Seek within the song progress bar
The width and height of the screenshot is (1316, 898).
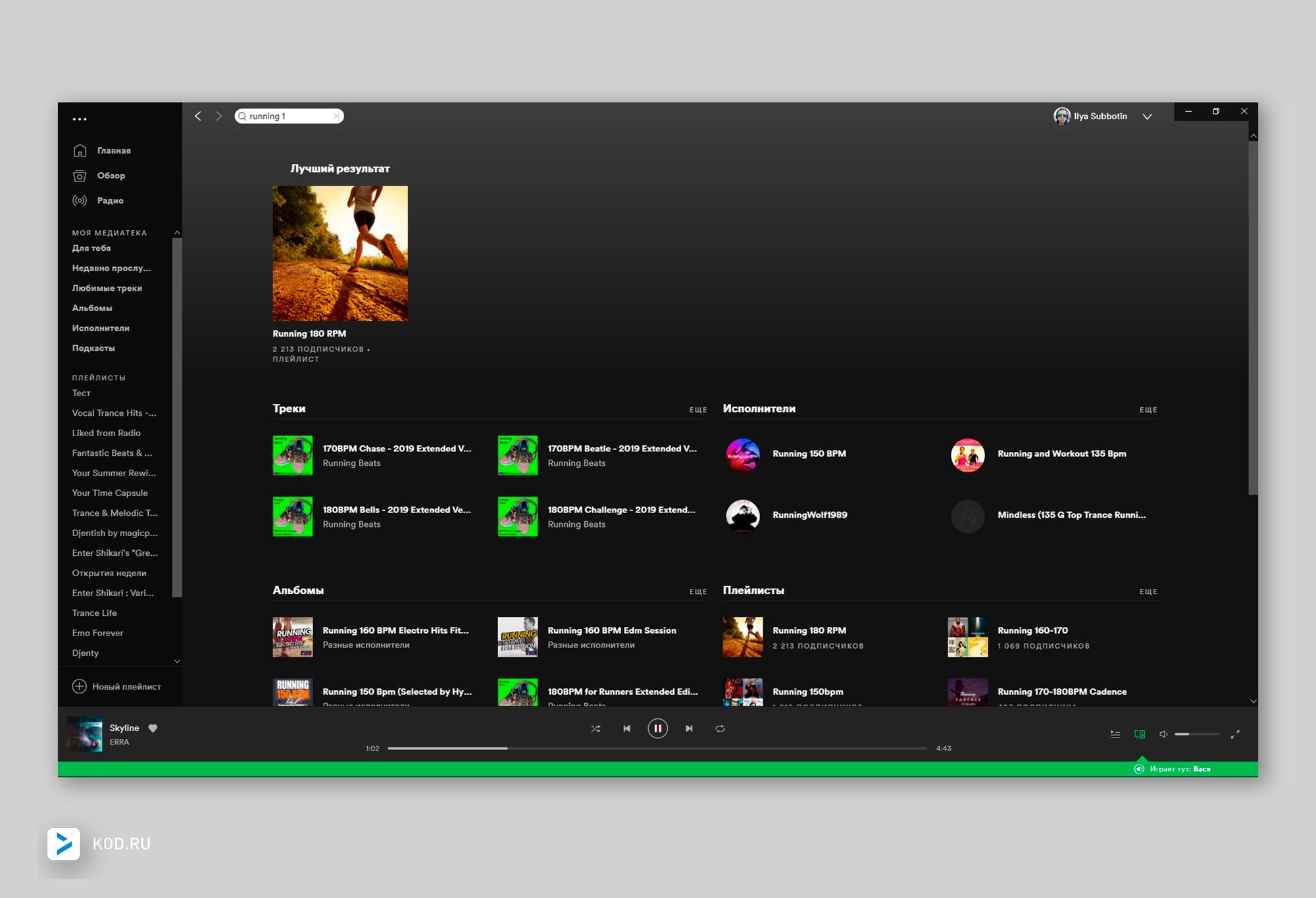pyautogui.click(x=657, y=749)
